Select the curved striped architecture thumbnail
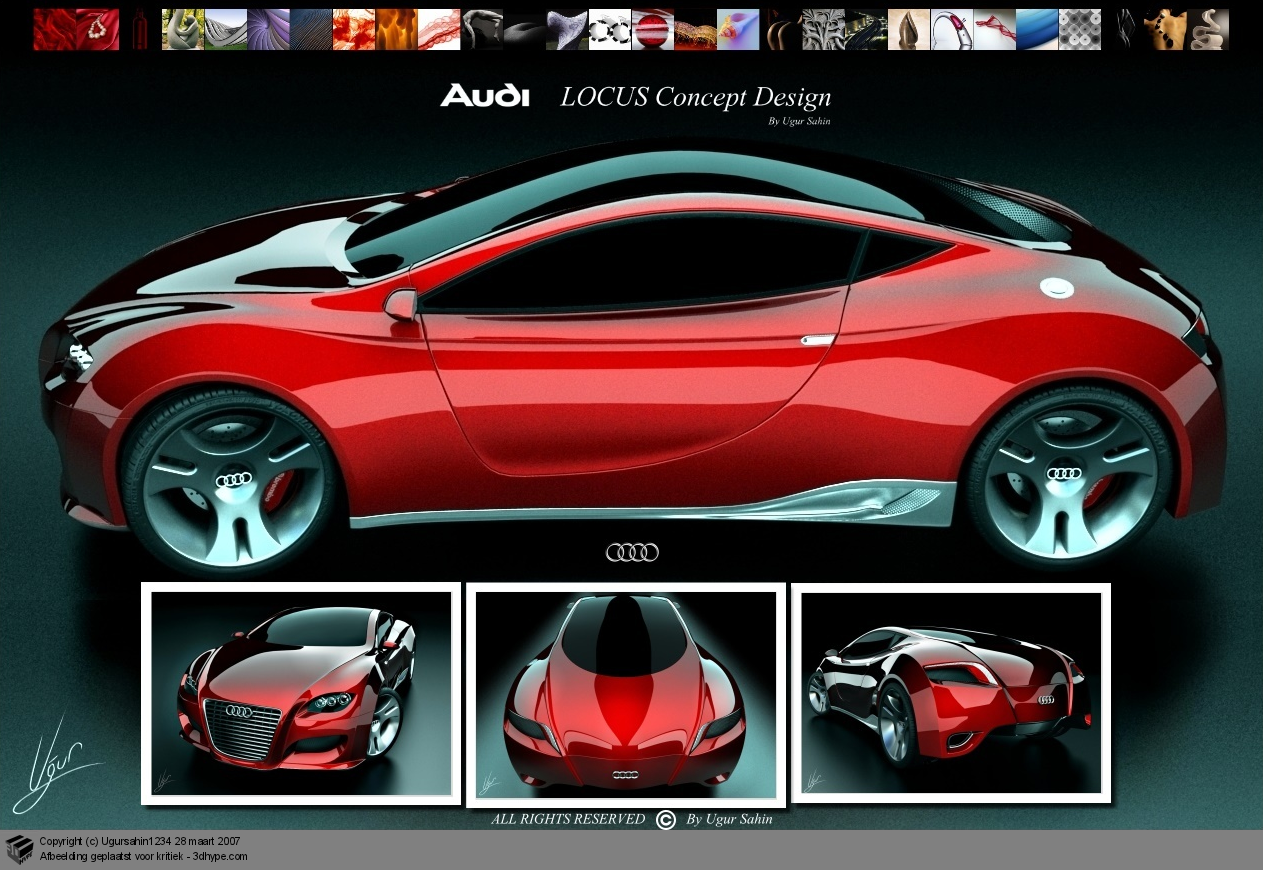This screenshot has height=870, width=1263. tap(225, 29)
